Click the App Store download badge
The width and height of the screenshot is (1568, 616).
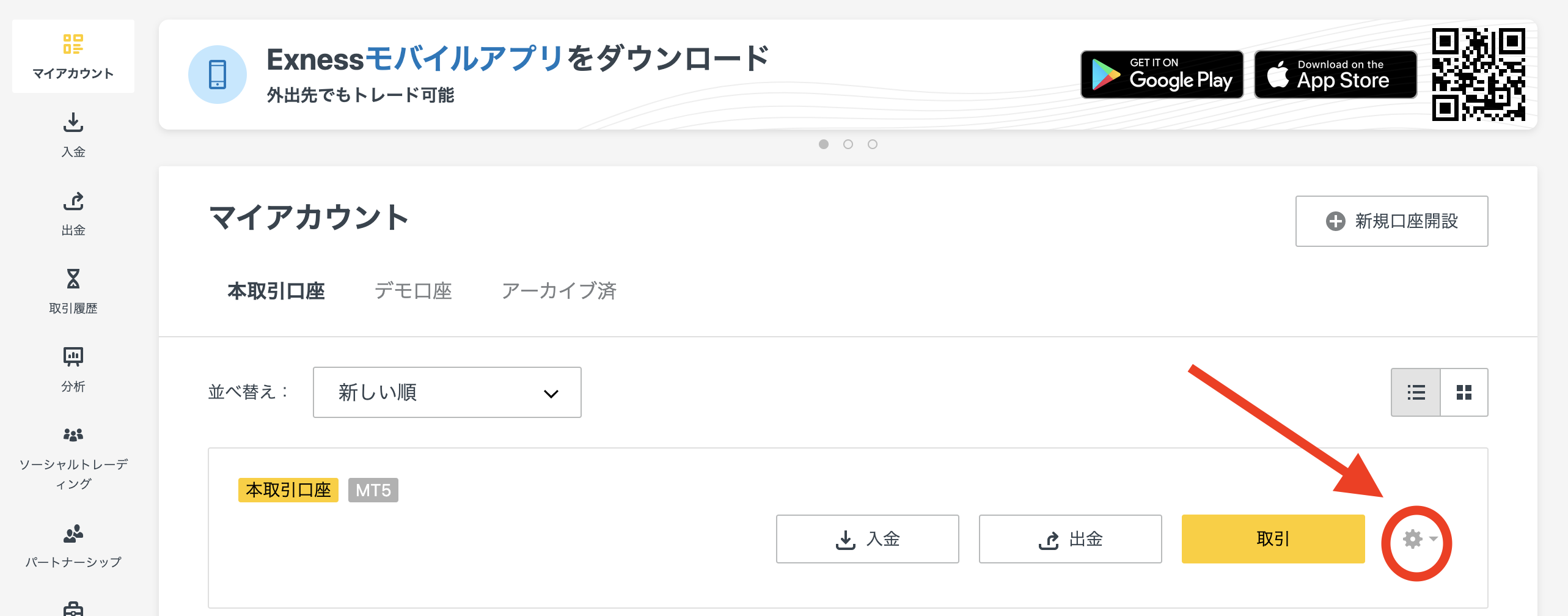[1336, 75]
